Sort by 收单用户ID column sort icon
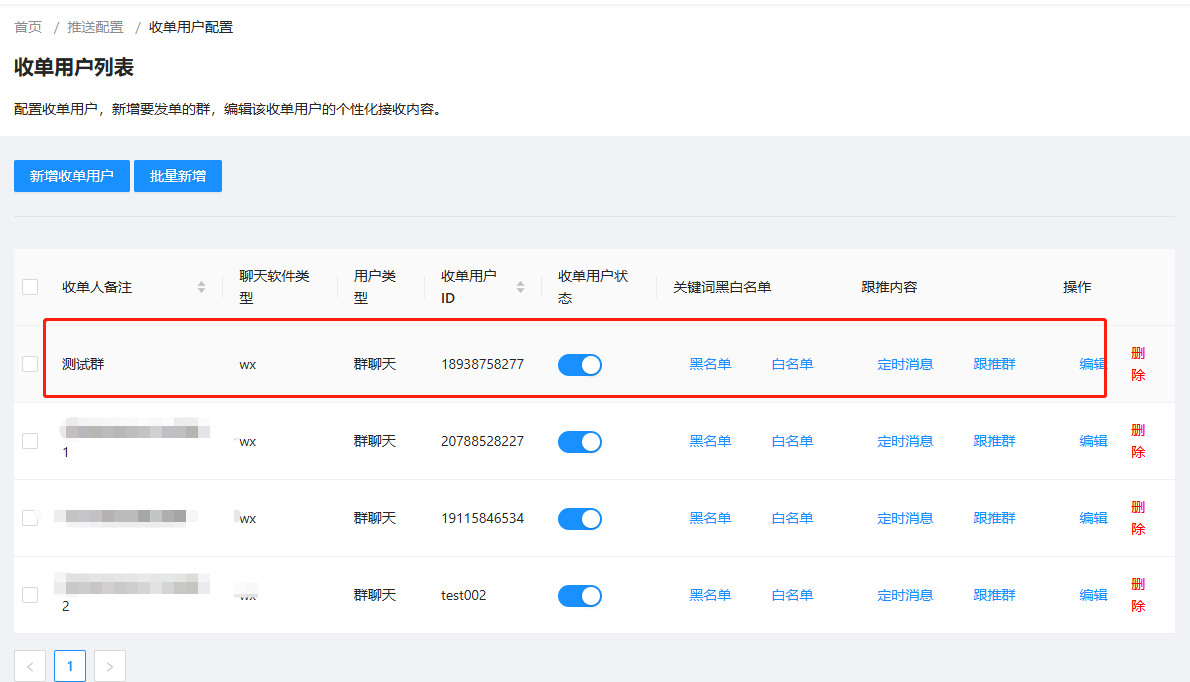This screenshot has width=1190, height=682. (520, 287)
